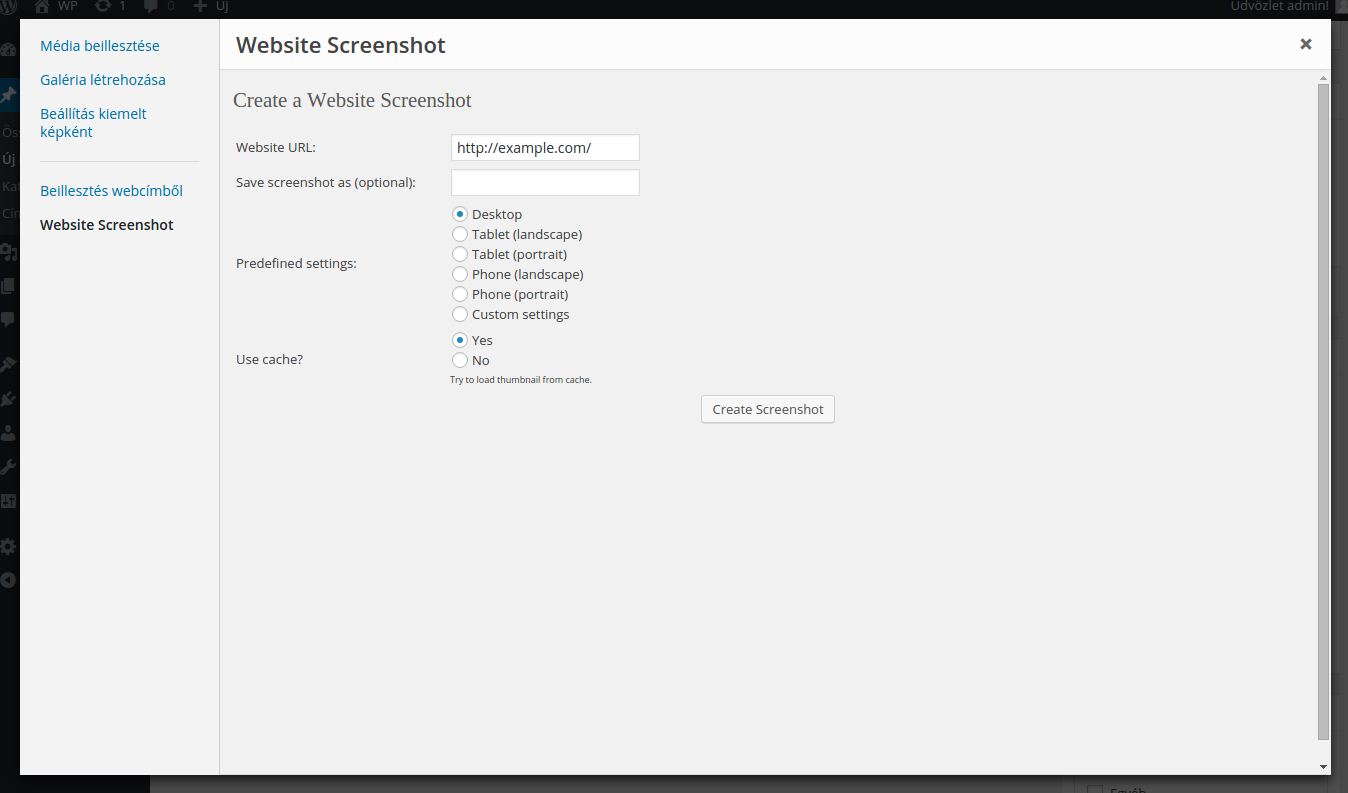This screenshot has height=793, width=1348.
Task: Click the dialog scrollbar down arrow
Action: click(1323, 767)
